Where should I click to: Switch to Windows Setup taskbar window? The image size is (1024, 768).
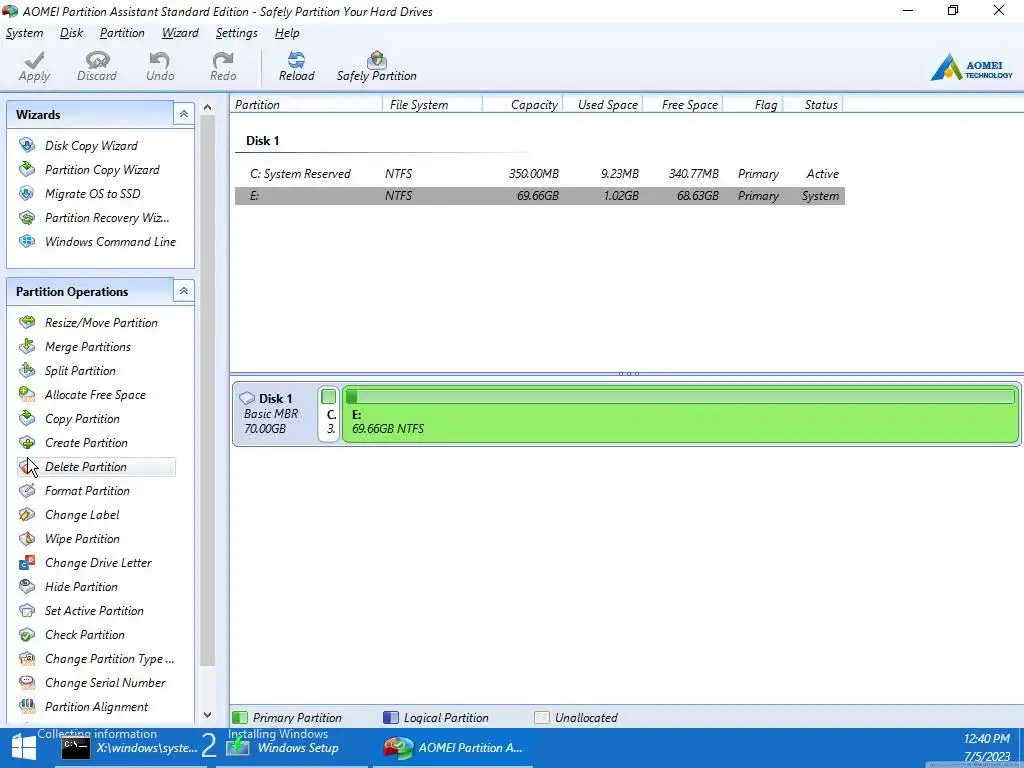click(x=292, y=748)
